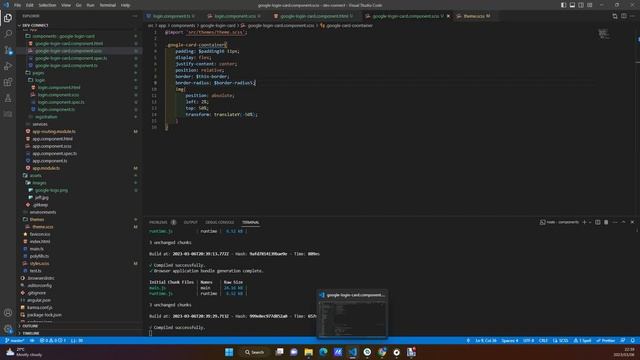Click master branch in status bar
This screenshot has height=360, width=640.
pos(15,340)
